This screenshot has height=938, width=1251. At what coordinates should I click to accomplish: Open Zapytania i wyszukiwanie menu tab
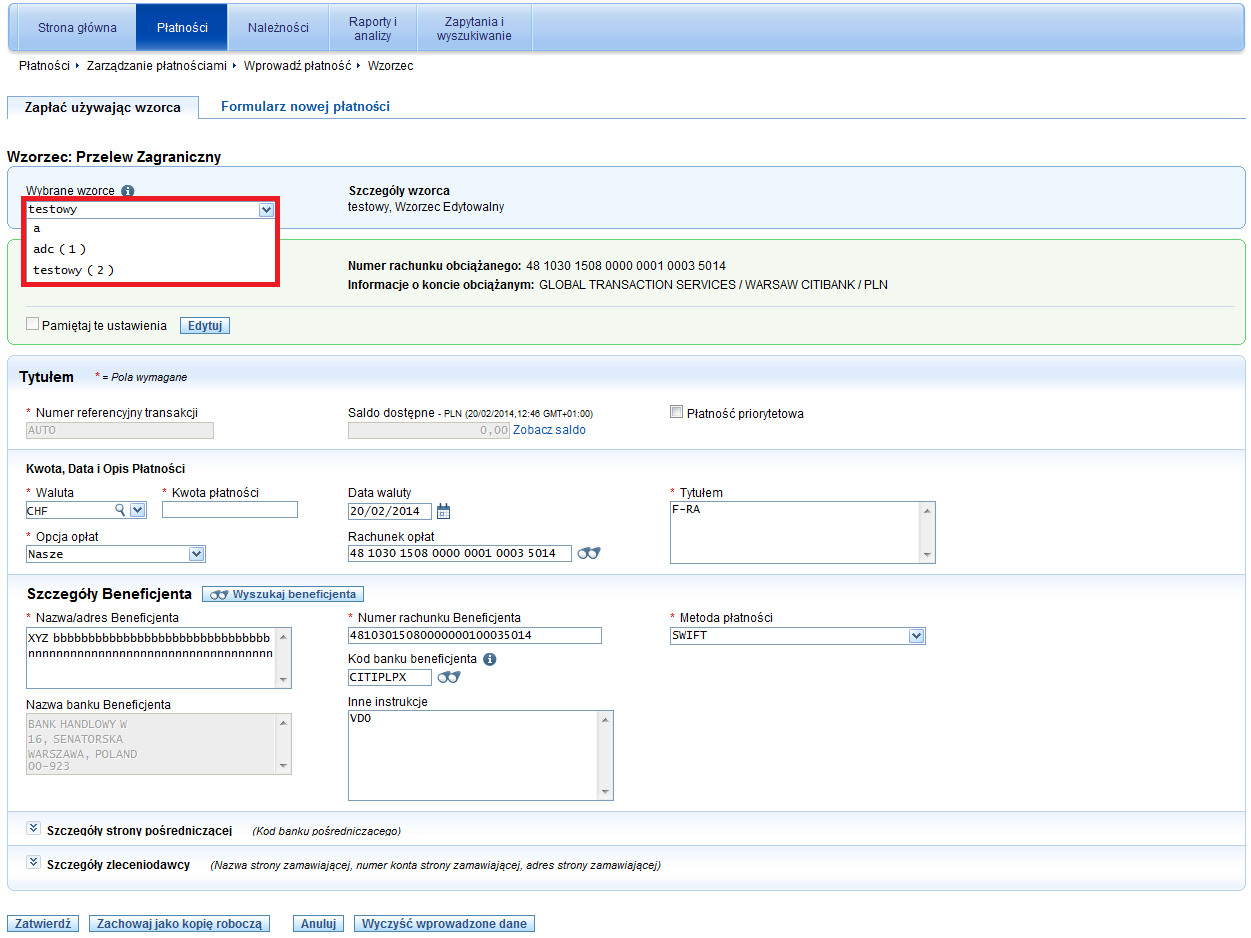(474, 28)
